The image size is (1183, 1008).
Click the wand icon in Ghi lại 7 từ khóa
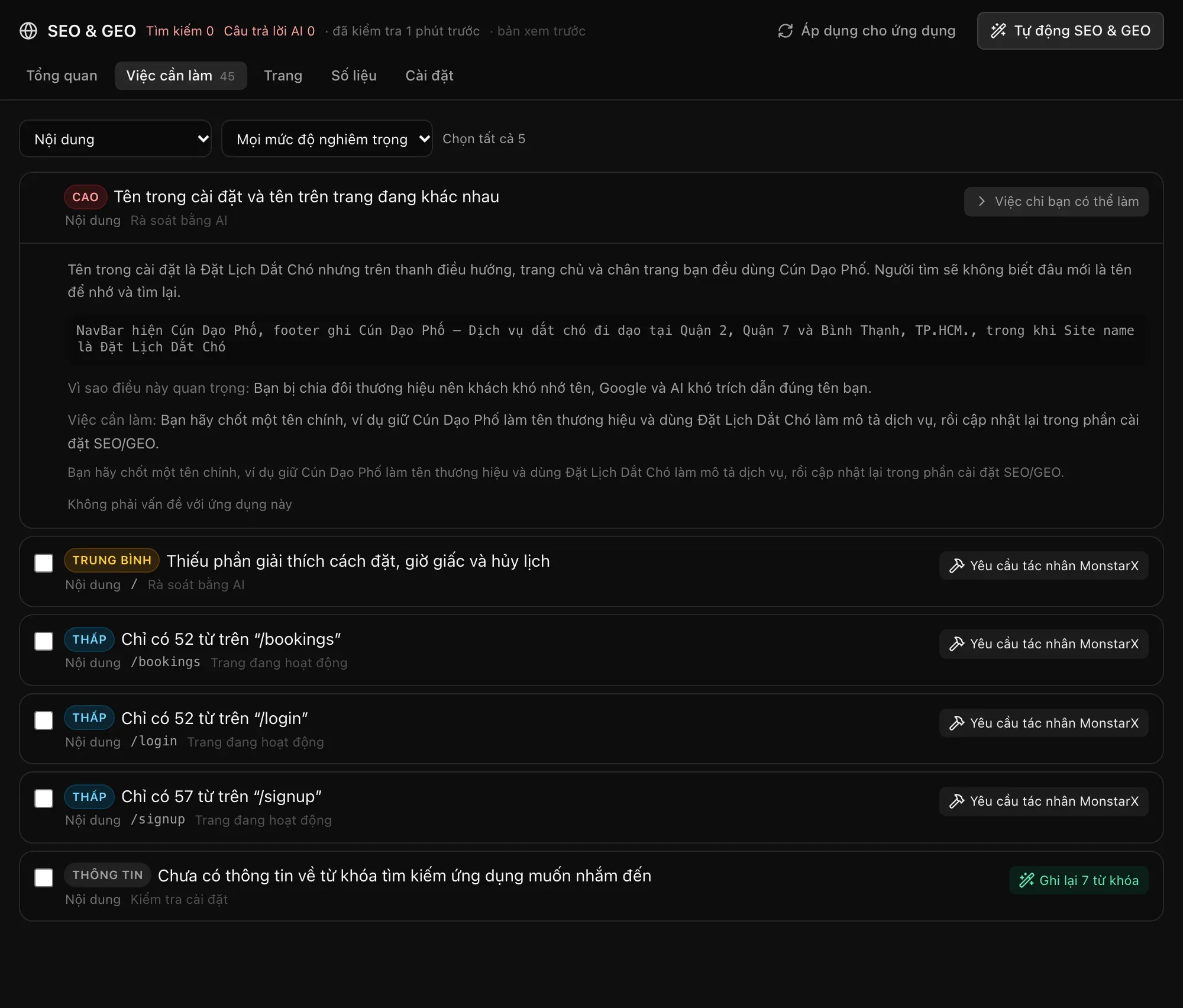click(x=1027, y=881)
